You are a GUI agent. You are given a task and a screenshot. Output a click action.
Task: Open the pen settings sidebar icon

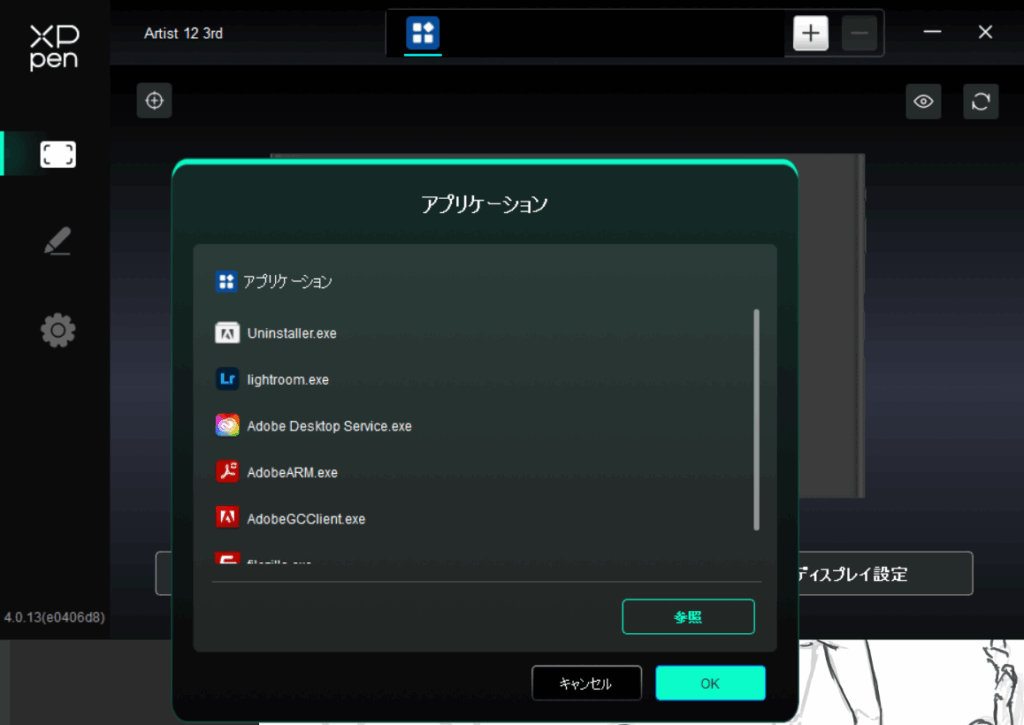(x=57, y=242)
